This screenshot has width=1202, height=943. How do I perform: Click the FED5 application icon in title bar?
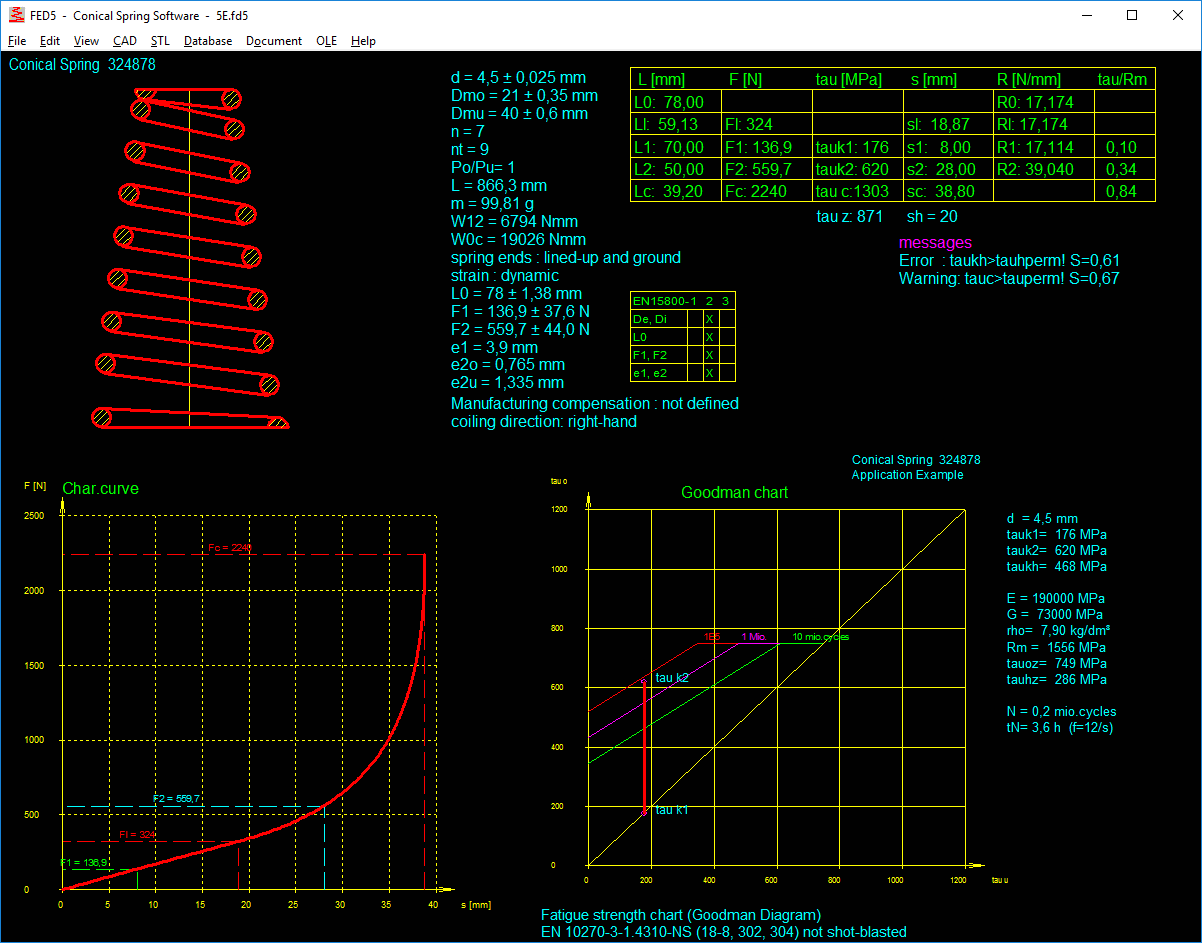(16, 15)
